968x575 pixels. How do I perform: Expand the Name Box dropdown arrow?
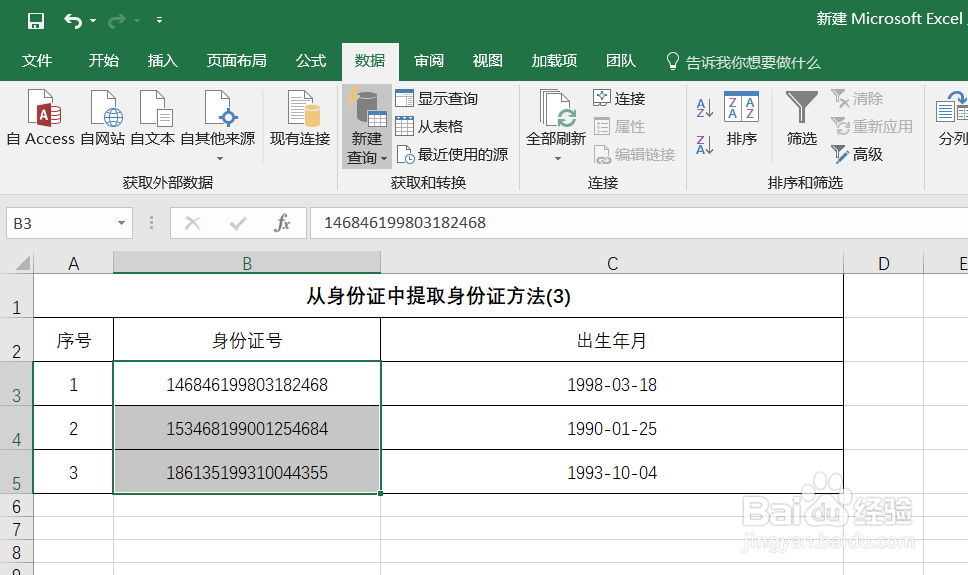click(122, 223)
